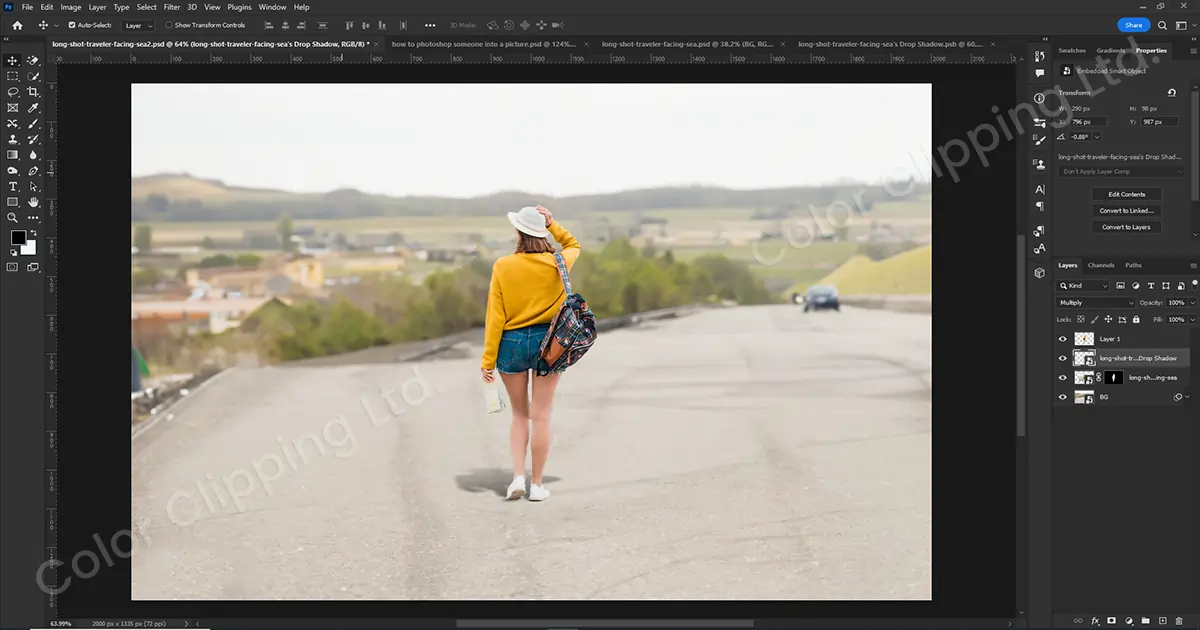Hide Layer 1 with its eye icon
This screenshot has width=1200, height=630.
pyautogui.click(x=1063, y=339)
